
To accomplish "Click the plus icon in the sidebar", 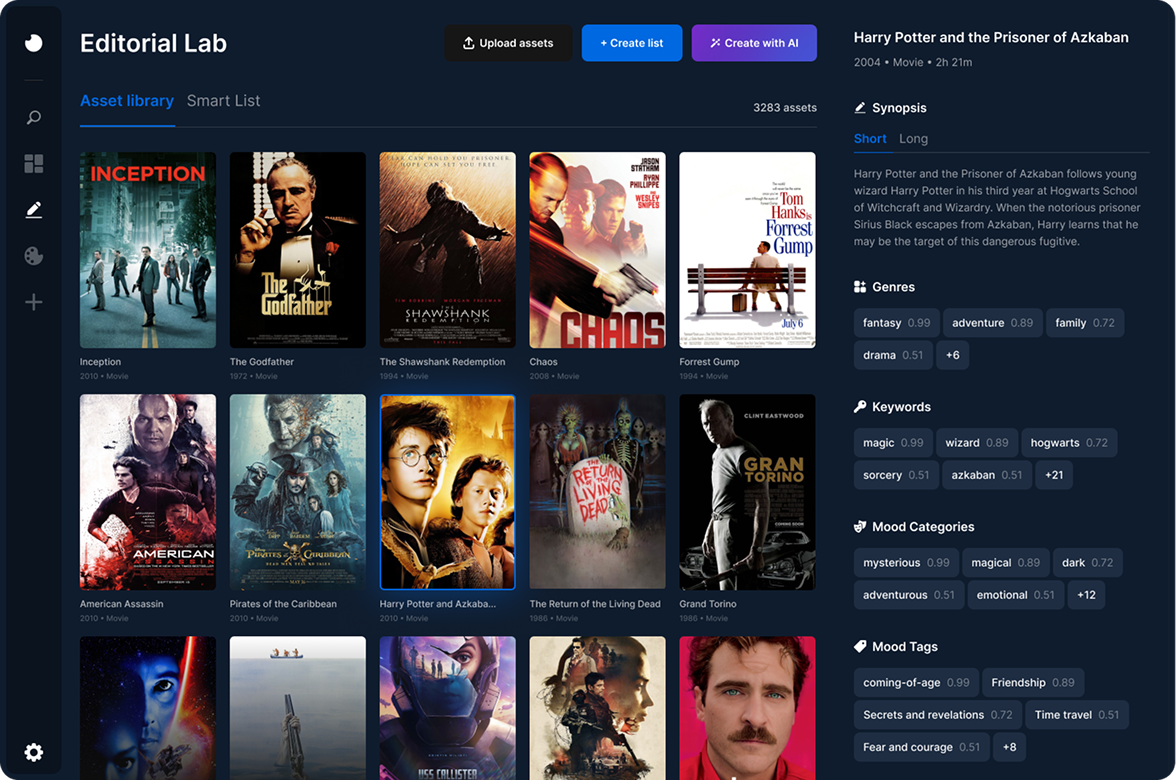I will (34, 302).
